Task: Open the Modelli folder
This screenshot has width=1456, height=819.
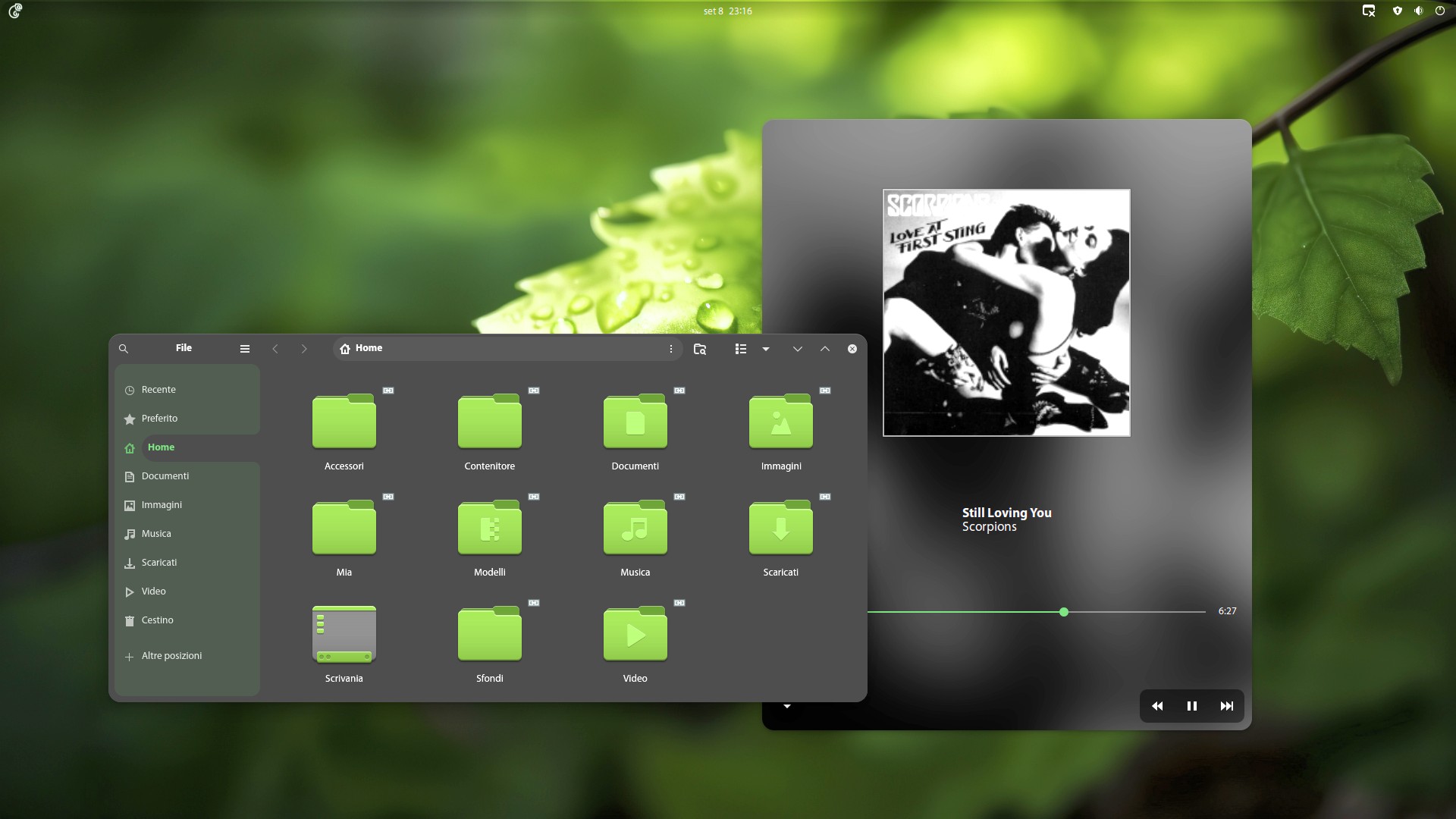Action: 490,527
